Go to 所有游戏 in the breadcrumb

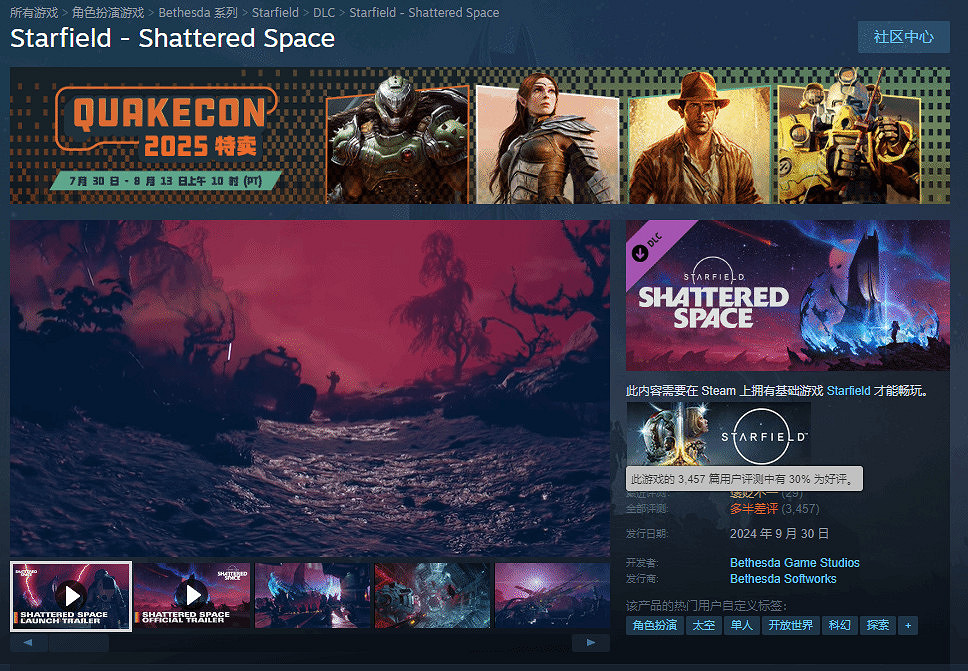34,13
